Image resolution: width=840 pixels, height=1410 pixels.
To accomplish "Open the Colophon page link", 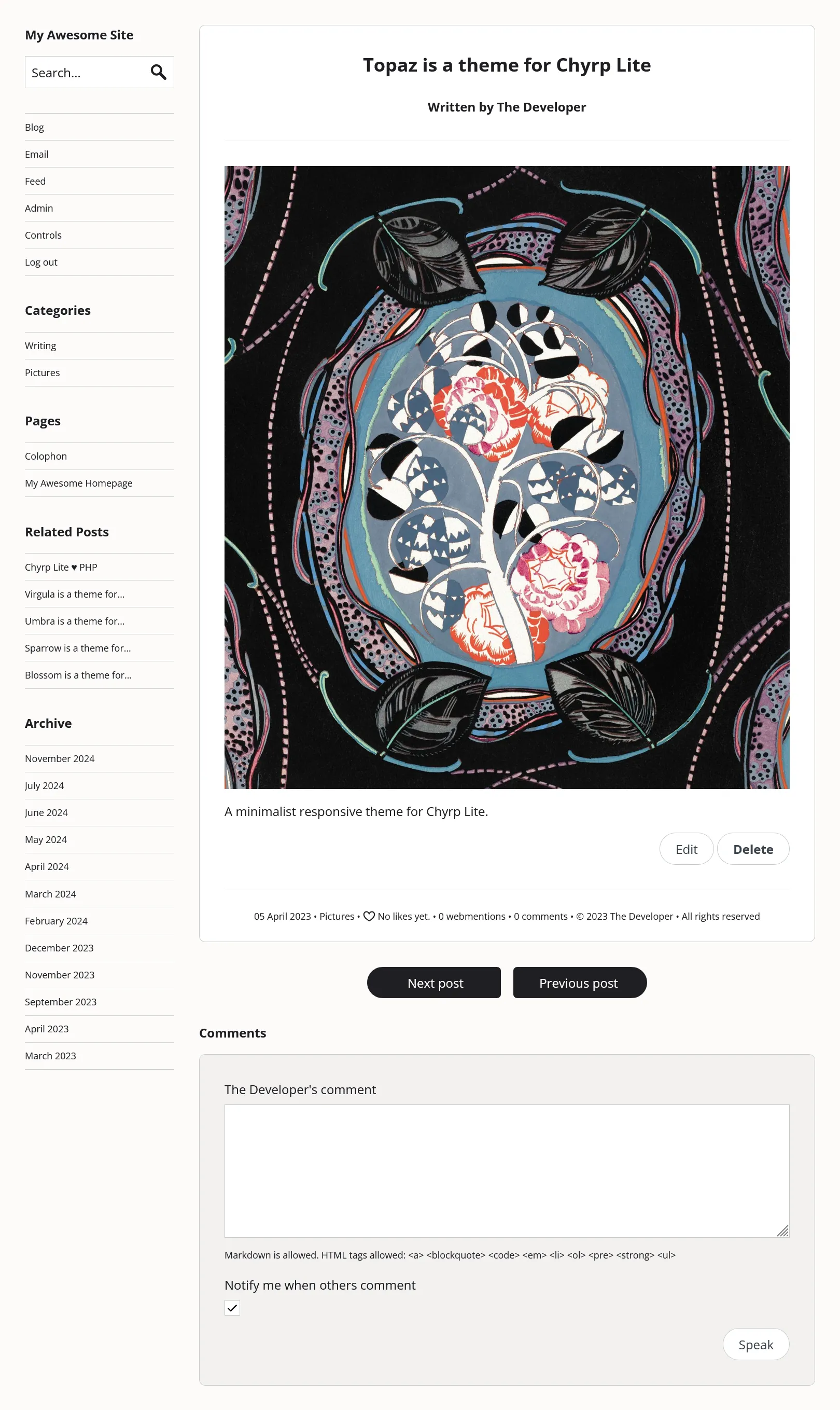I will tap(46, 457).
